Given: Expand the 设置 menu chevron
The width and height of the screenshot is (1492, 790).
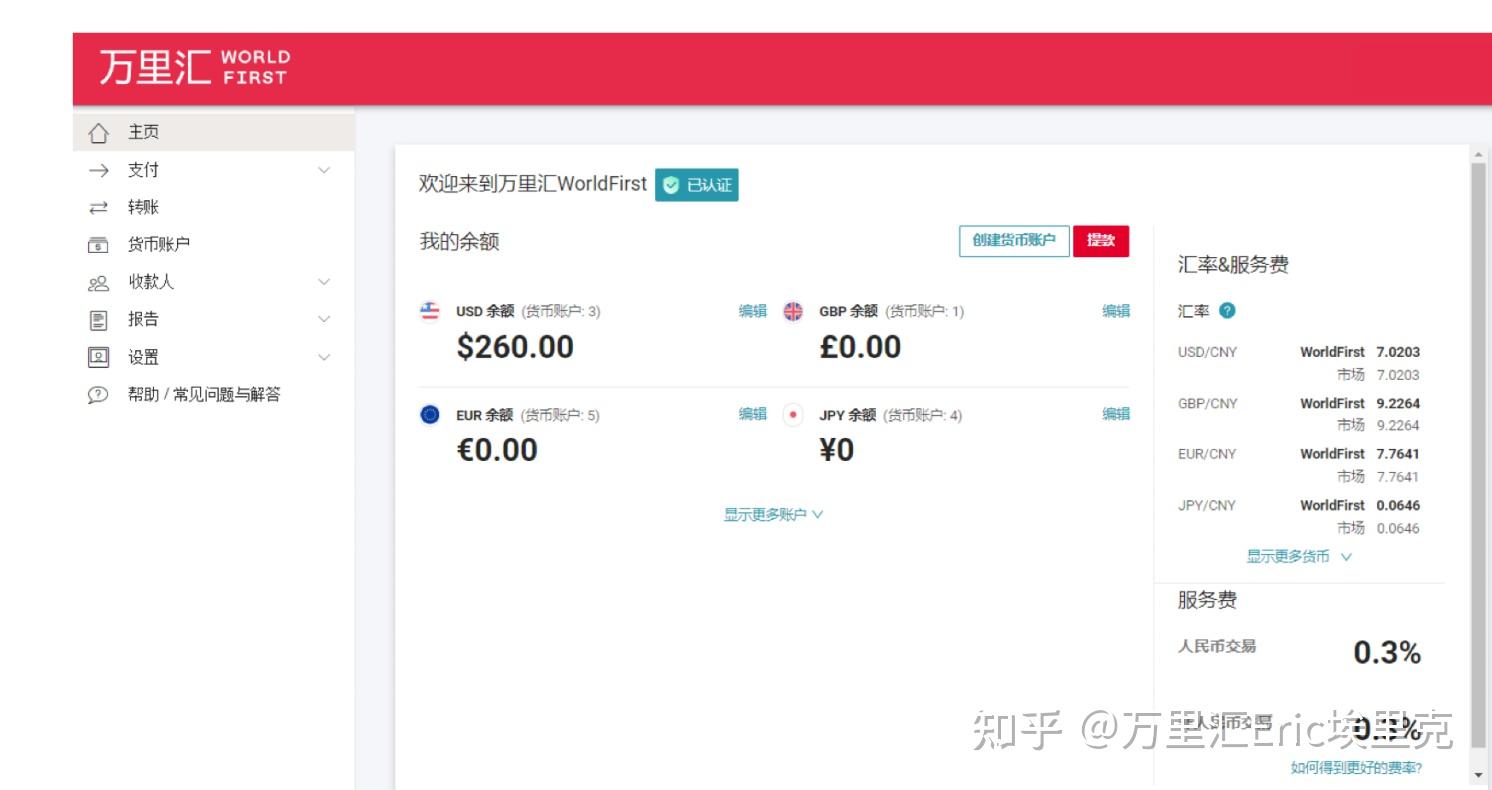Looking at the screenshot, I should pyautogui.click(x=324, y=357).
